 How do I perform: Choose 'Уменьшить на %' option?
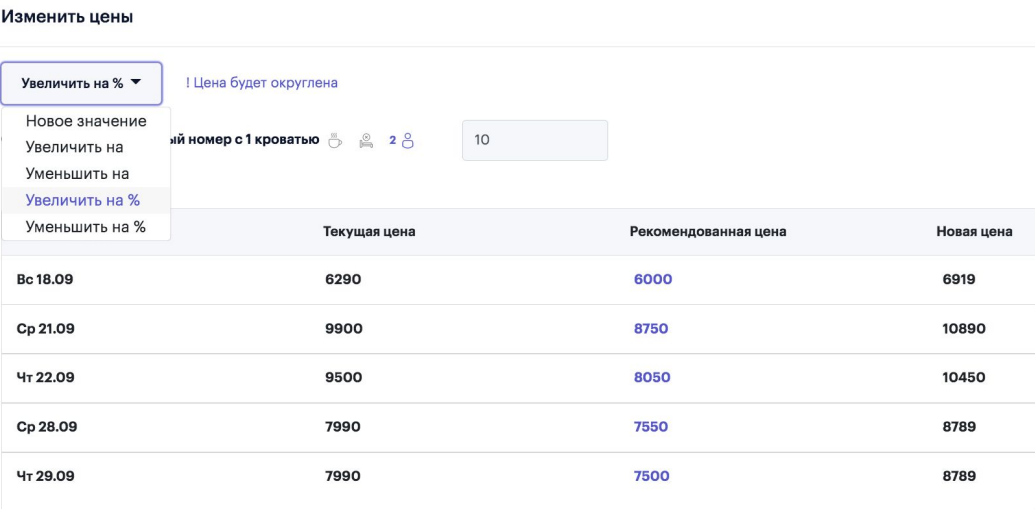[85, 227]
